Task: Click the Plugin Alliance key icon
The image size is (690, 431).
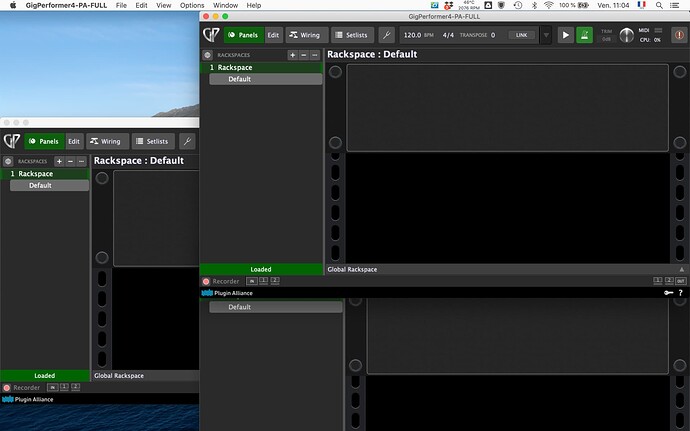Action: pos(668,293)
